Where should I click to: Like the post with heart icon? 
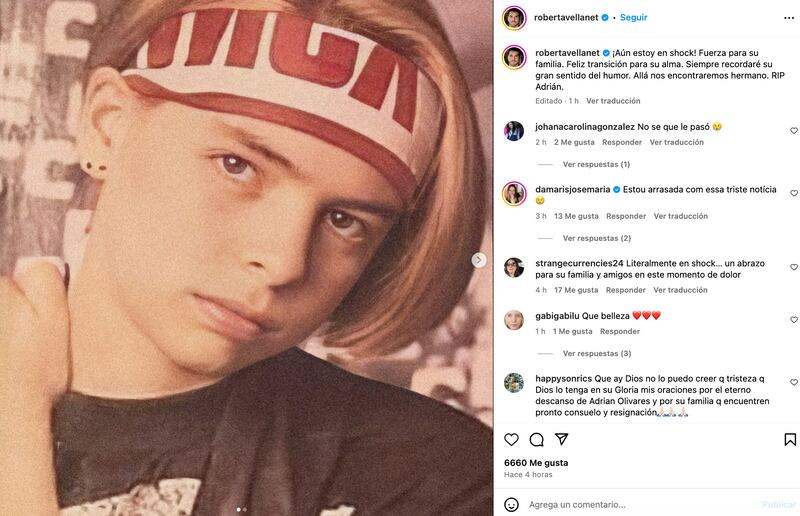[511, 439]
